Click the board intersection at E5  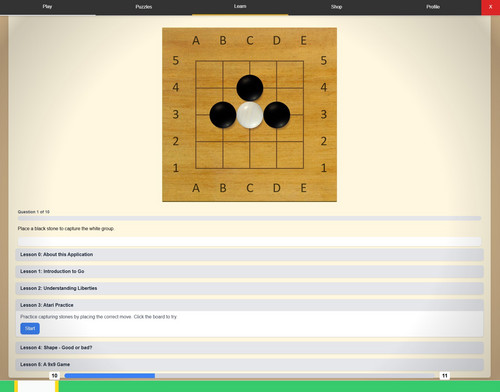(303, 61)
